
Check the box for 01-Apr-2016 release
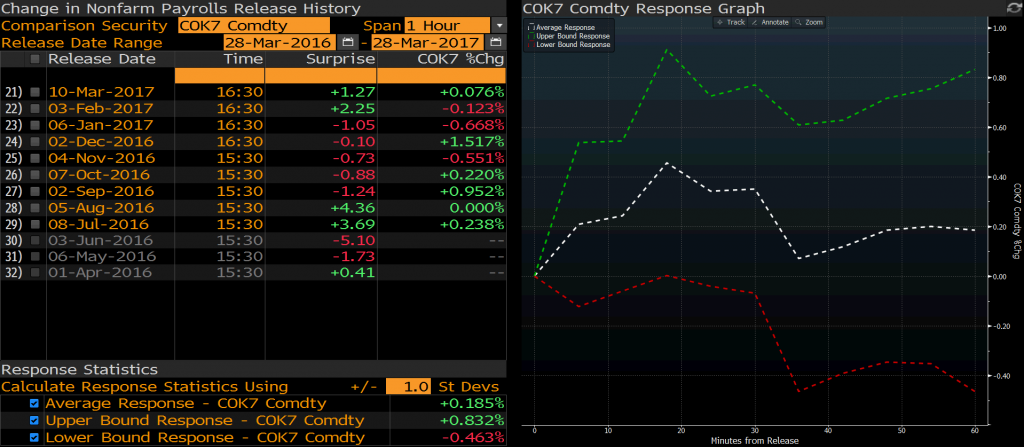coord(35,273)
